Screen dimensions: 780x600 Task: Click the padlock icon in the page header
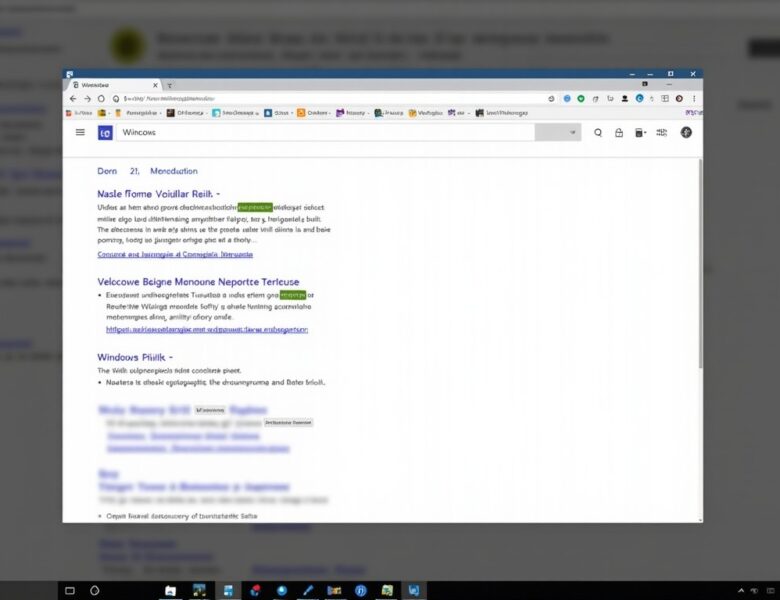click(619, 133)
